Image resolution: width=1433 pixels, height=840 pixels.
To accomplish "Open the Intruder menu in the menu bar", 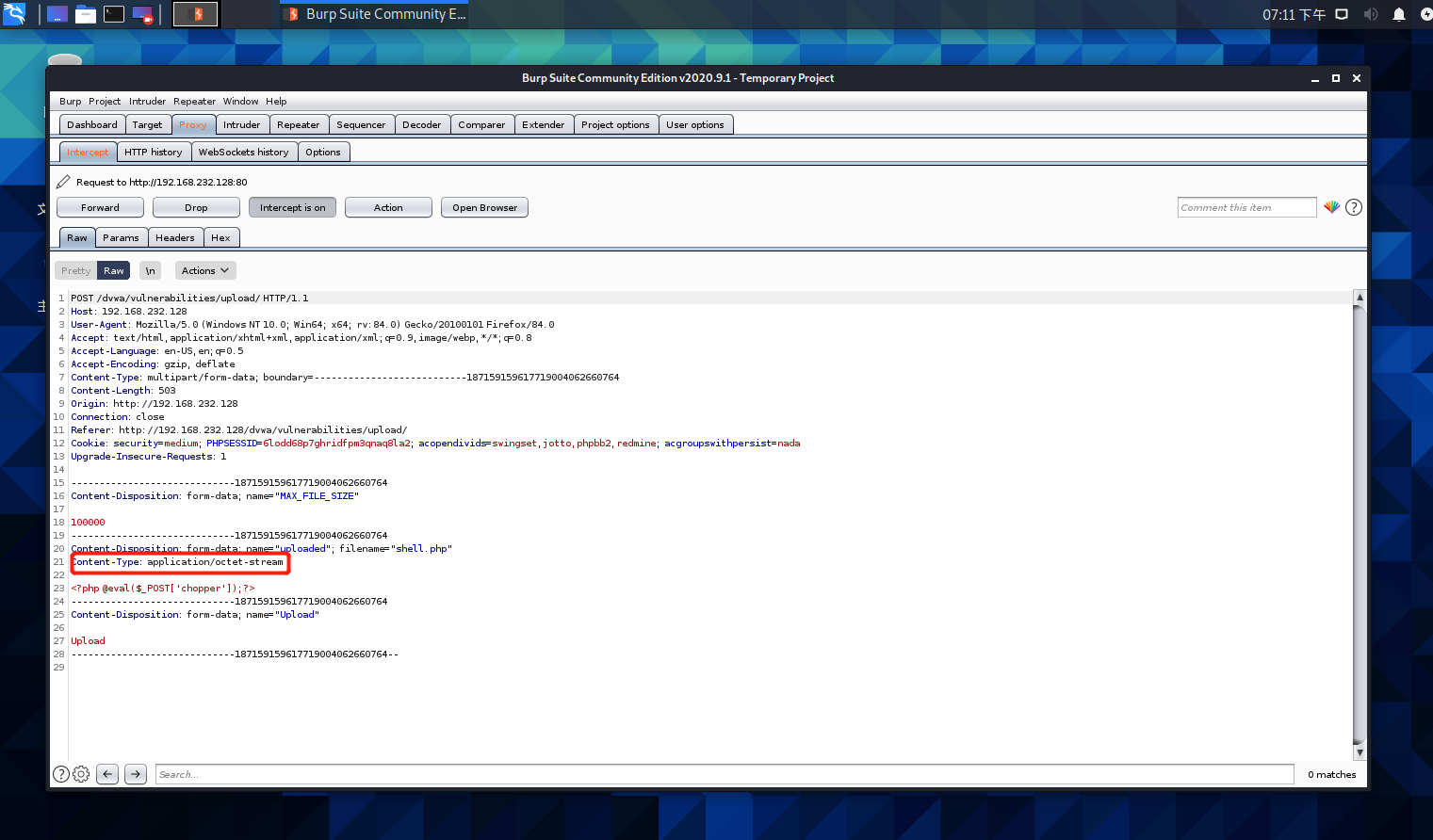I will point(147,101).
